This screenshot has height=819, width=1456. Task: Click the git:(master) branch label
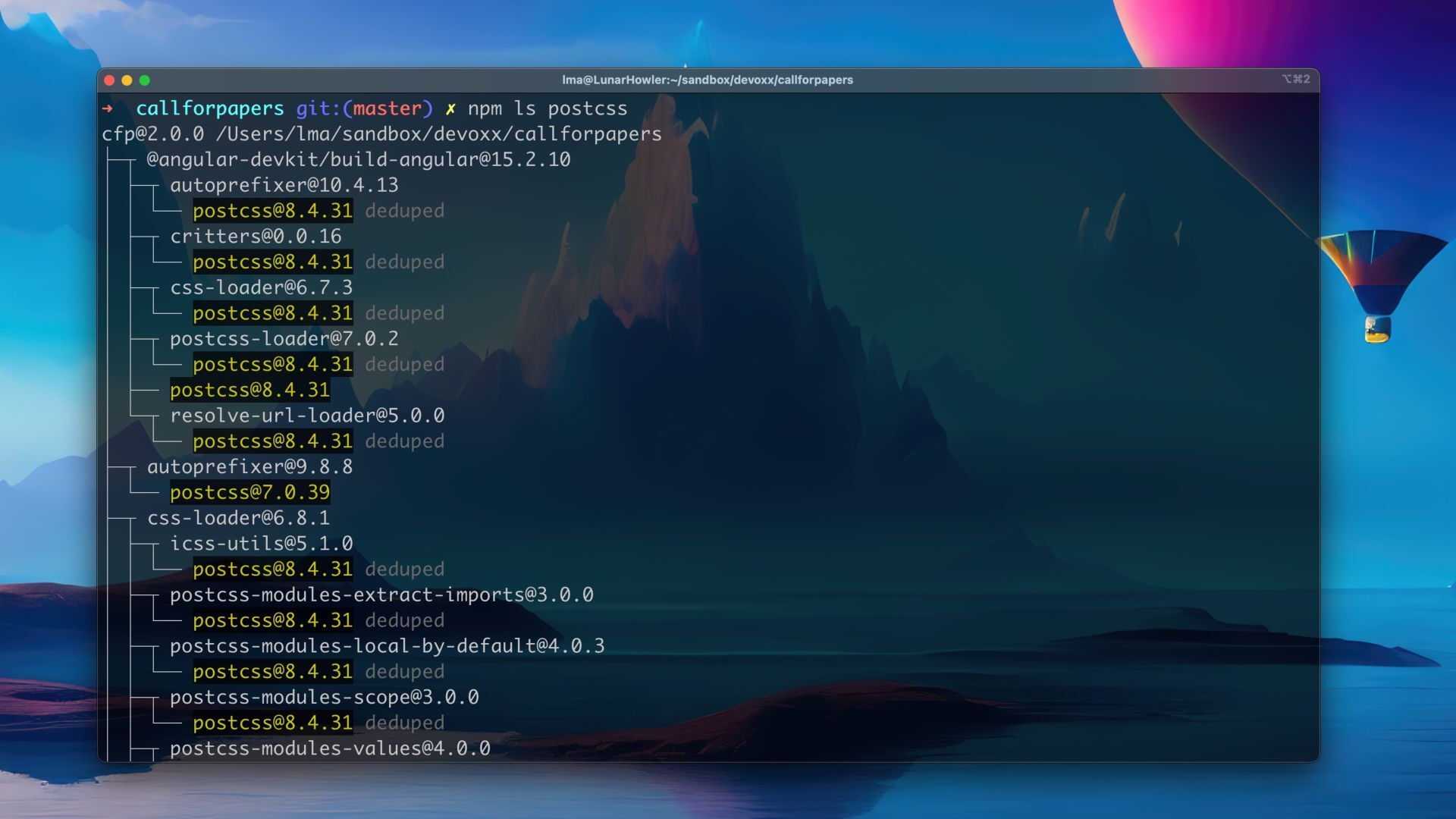pyautogui.click(x=364, y=109)
